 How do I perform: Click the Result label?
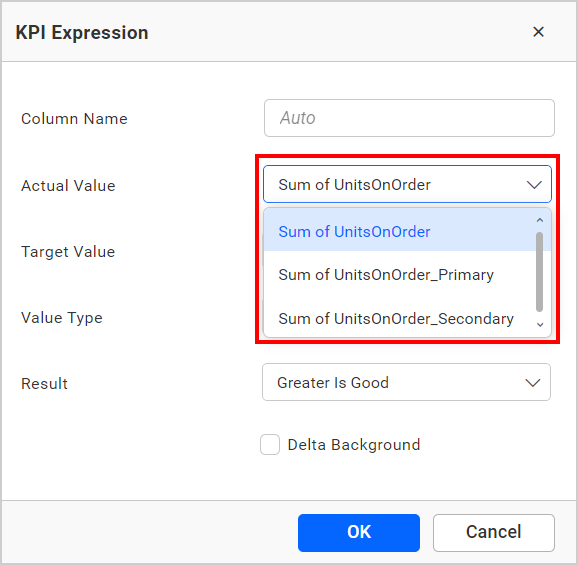(45, 384)
